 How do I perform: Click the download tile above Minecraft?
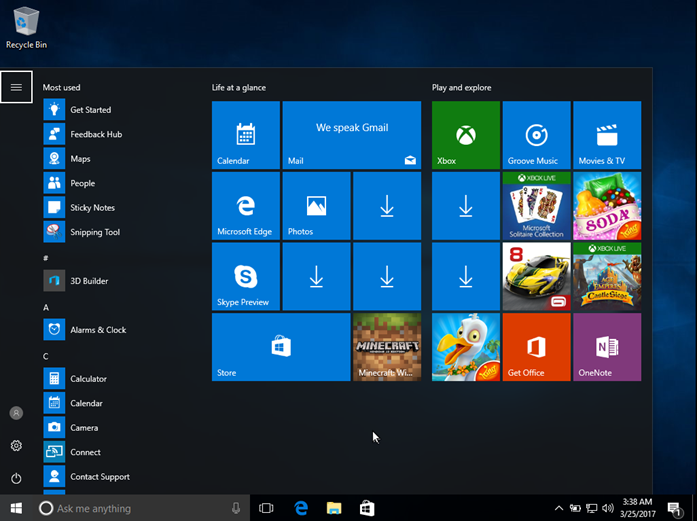point(387,277)
